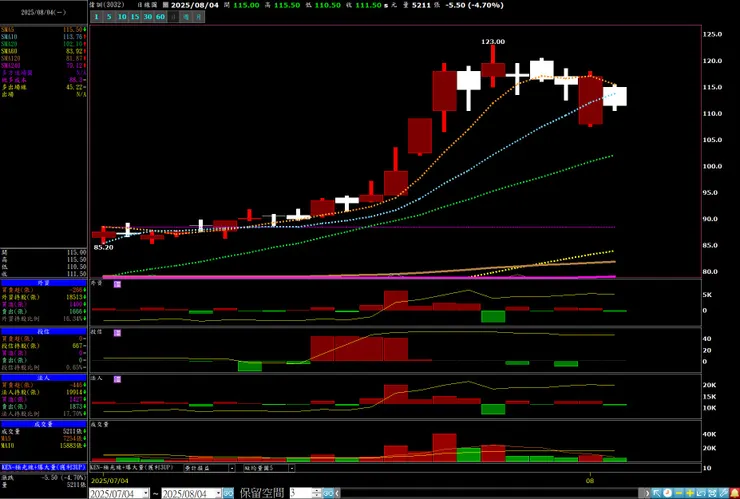740x499 pixels.
Task: Select the monthly (月) chart period
Action: (199, 17)
